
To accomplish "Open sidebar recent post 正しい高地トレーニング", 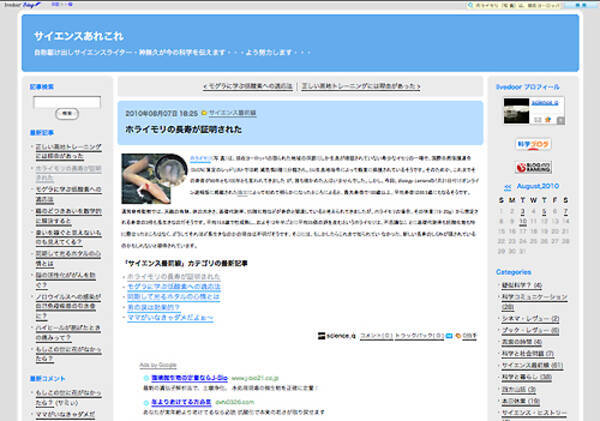I will [68, 152].
